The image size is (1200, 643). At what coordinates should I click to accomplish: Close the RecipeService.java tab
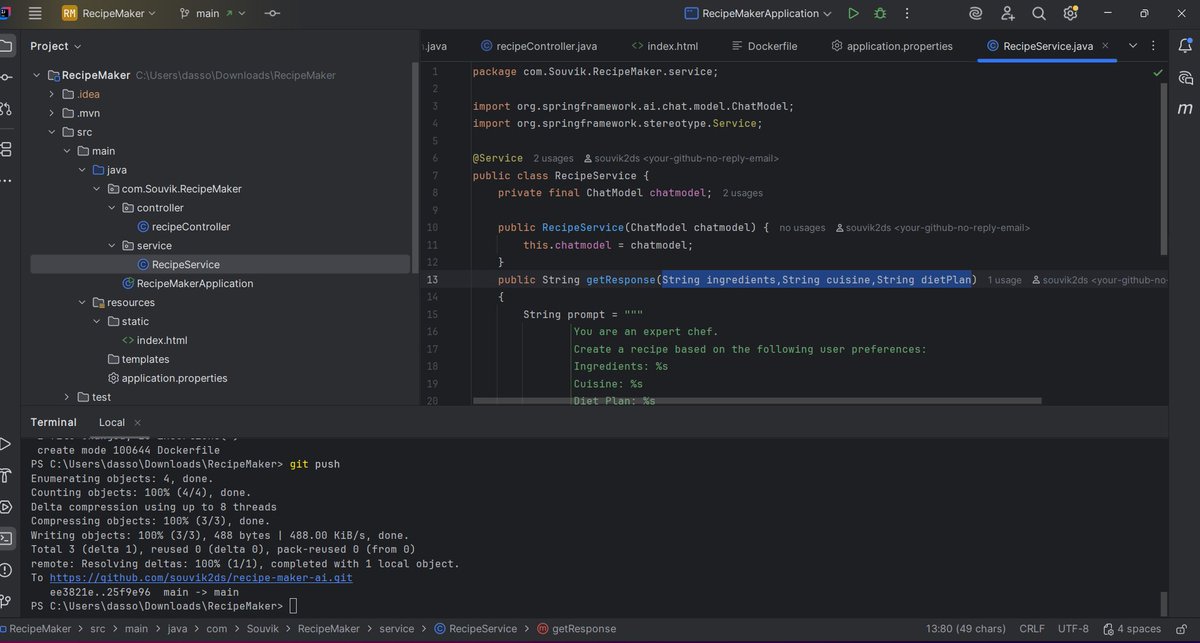pos(1105,46)
